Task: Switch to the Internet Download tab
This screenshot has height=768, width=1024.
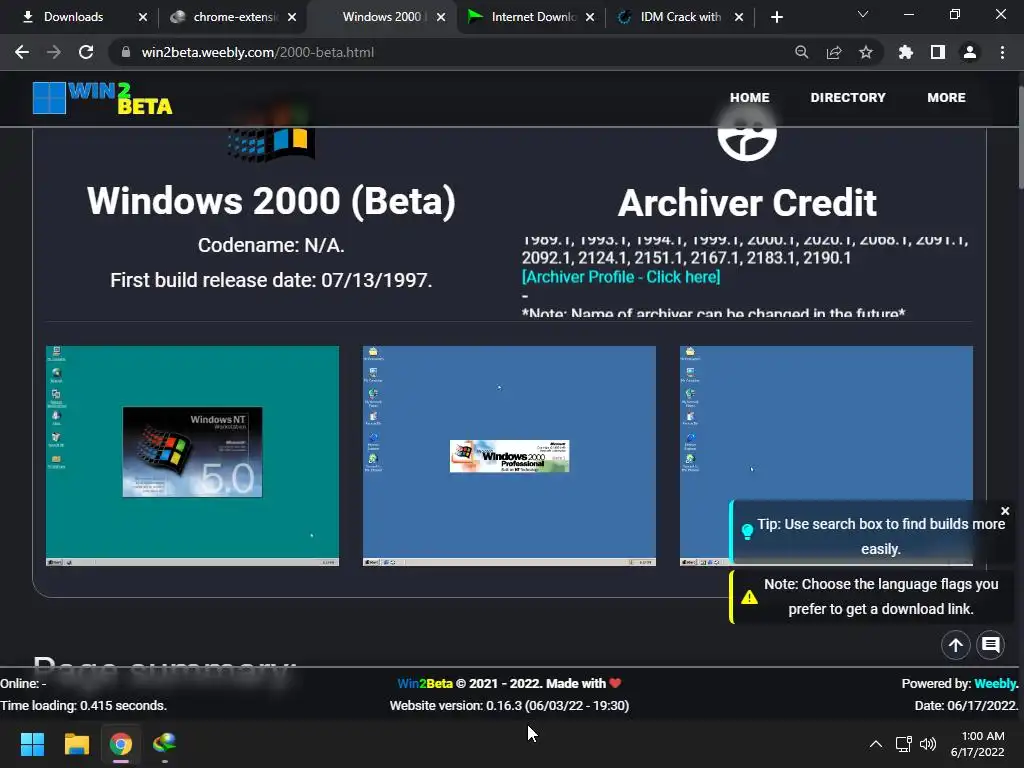Action: click(x=522, y=17)
